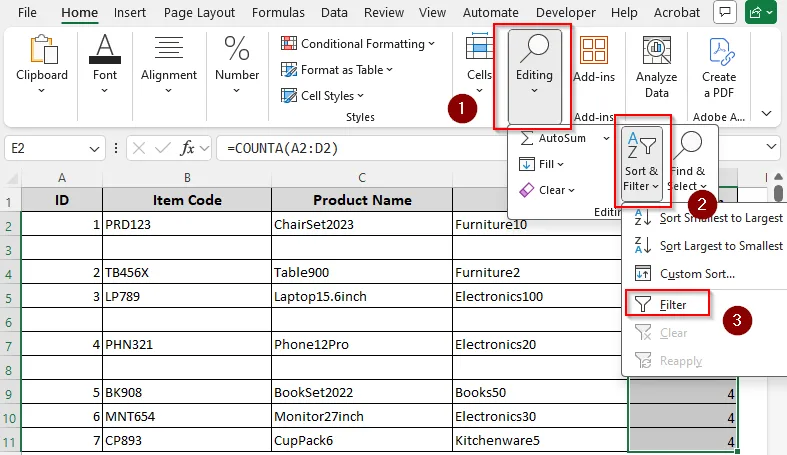This screenshot has width=787, height=455.
Task: Open the Developer tab
Action: coord(566,13)
